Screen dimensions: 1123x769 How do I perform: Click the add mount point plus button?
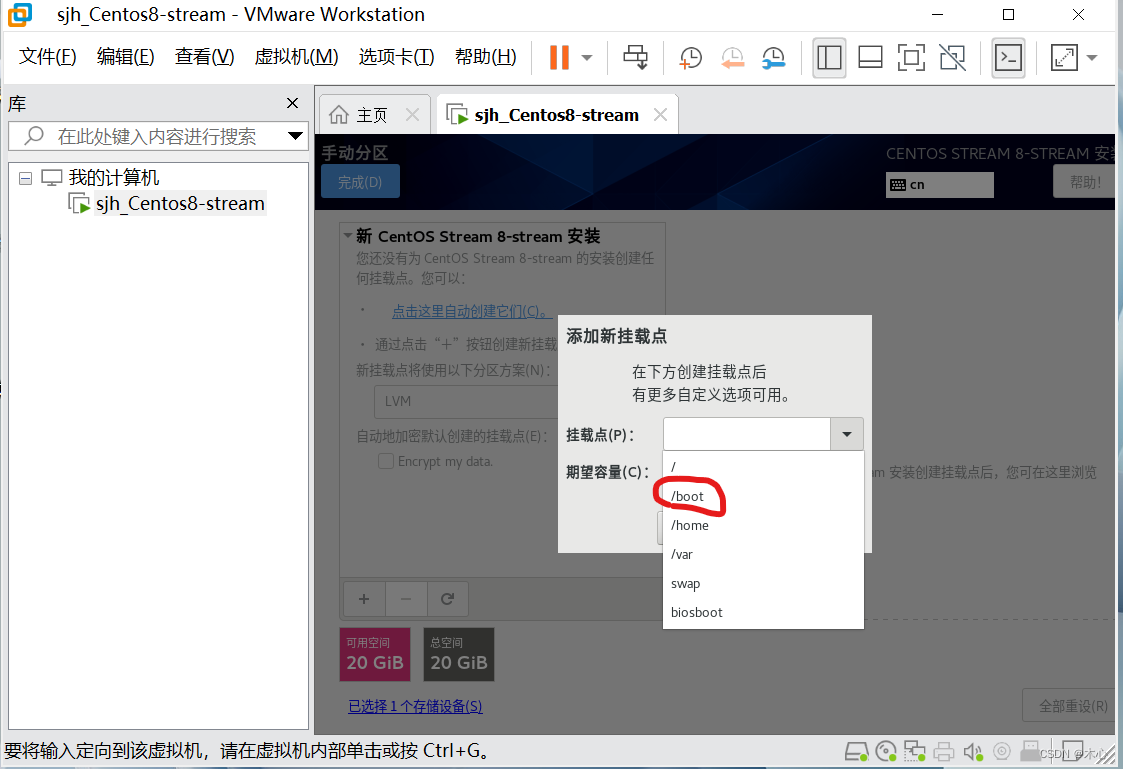pyautogui.click(x=364, y=599)
